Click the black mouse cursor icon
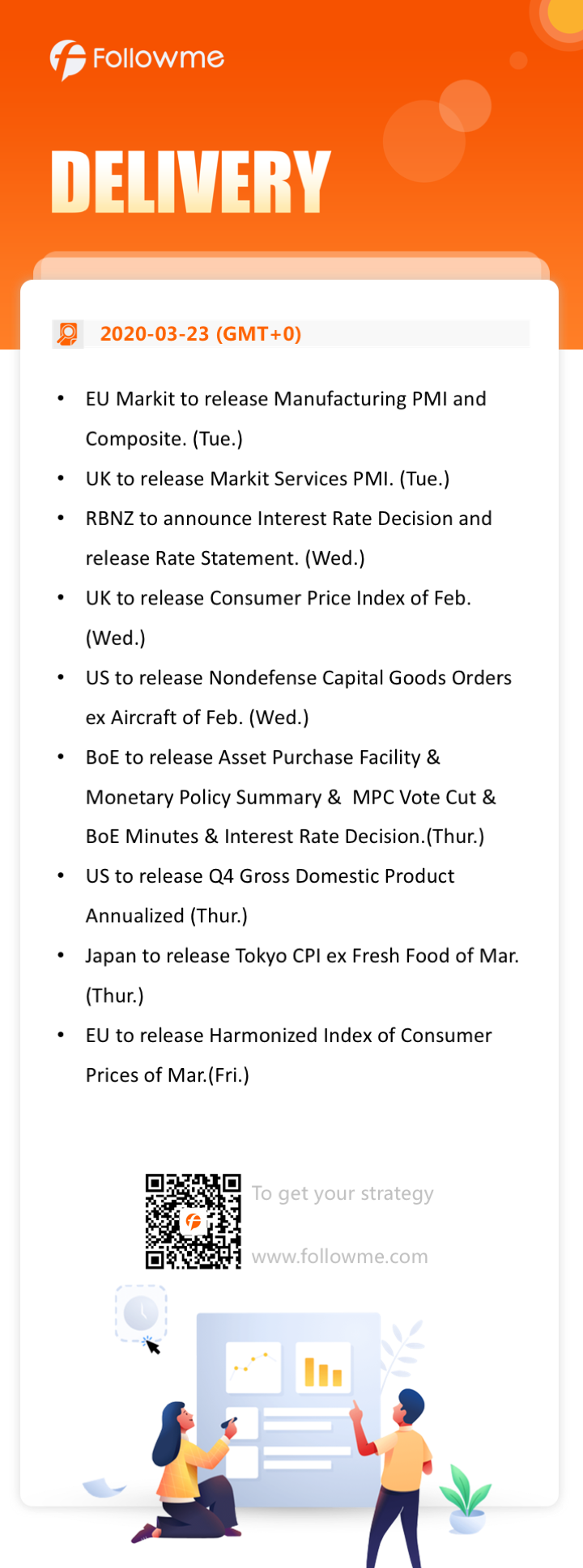 tap(152, 1346)
